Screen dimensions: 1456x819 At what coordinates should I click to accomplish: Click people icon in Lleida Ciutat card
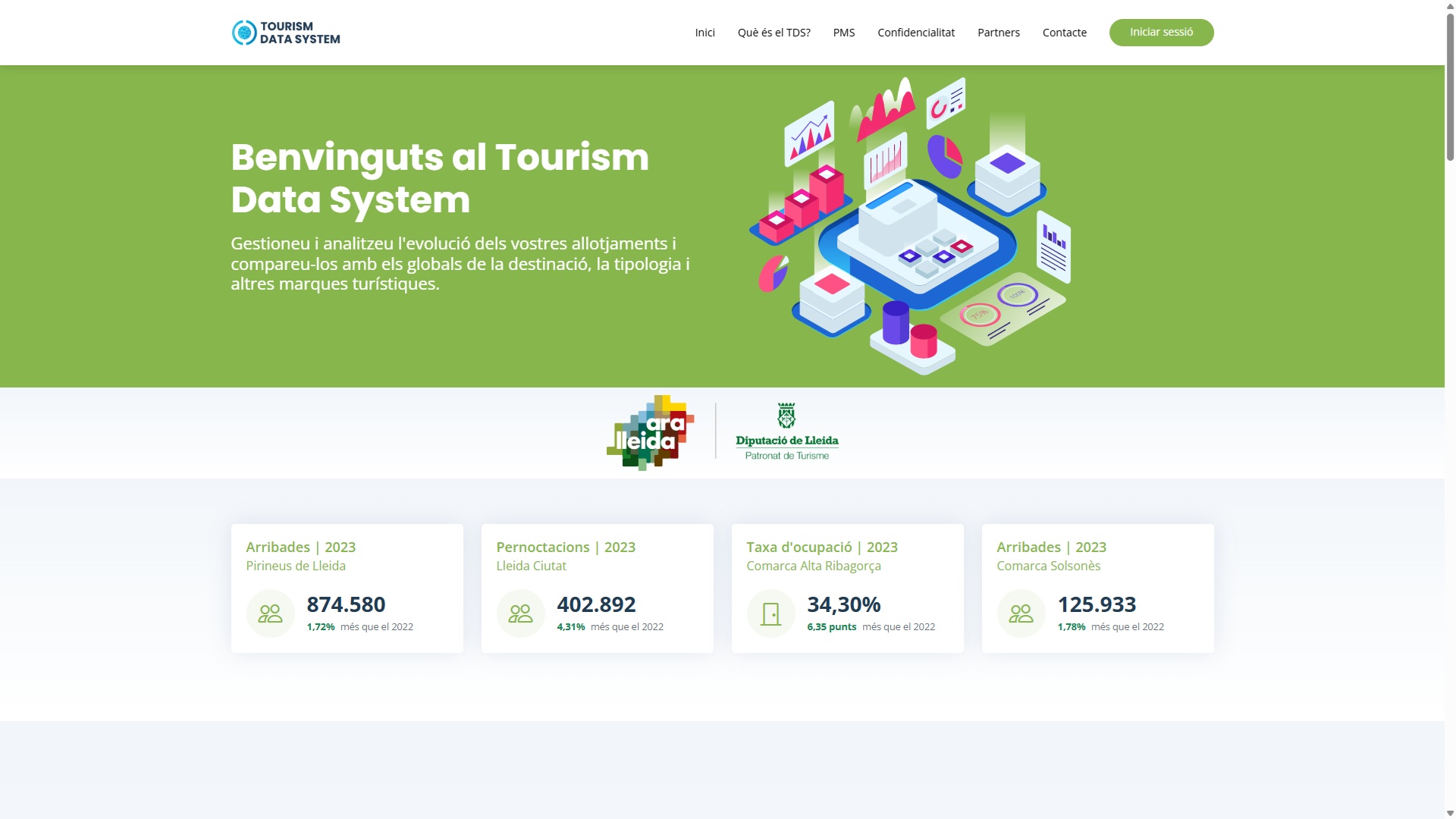(520, 613)
